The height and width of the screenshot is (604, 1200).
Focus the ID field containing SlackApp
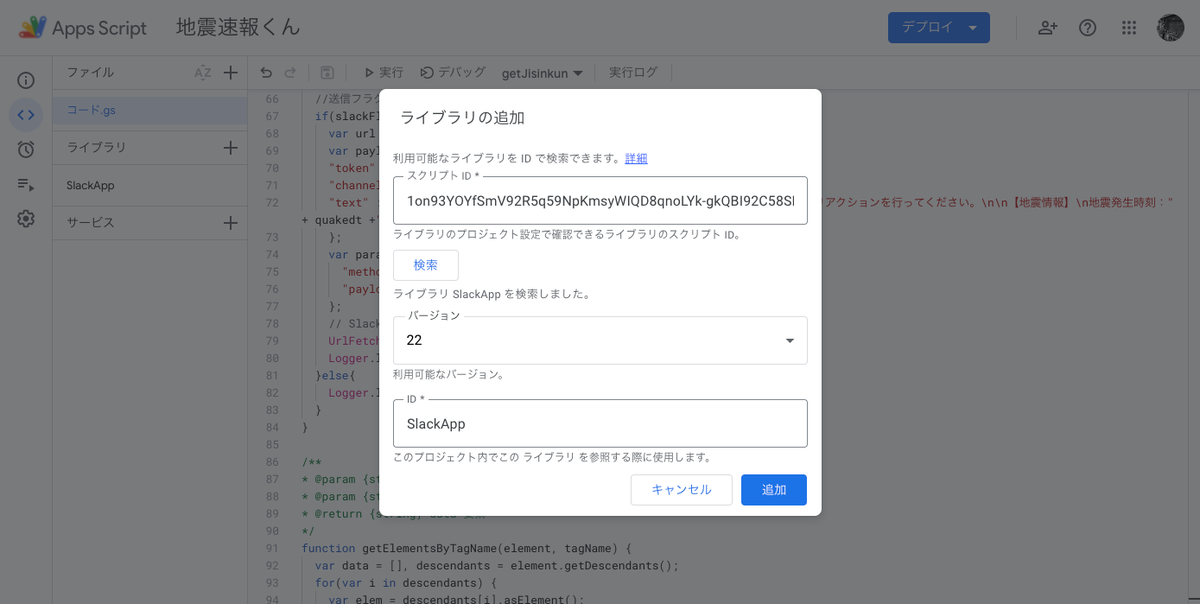coord(600,423)
